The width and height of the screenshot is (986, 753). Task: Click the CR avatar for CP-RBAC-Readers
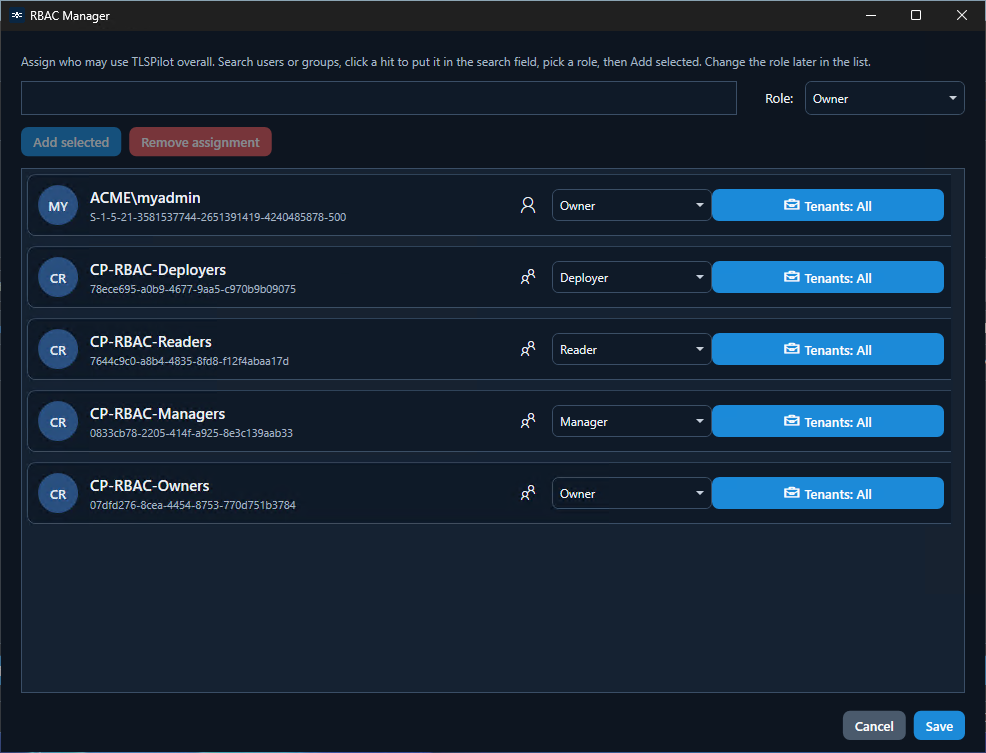[x=58, y=350]
